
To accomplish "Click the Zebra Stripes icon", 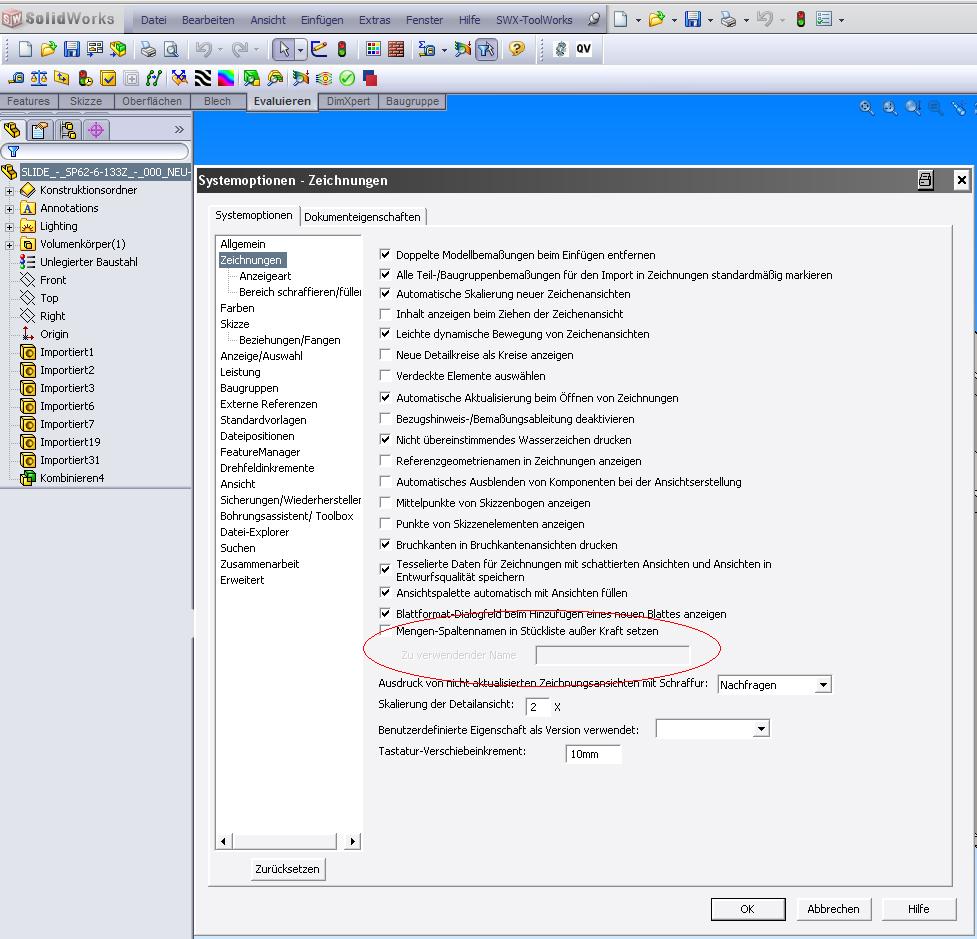I will [x=203, y=79].
